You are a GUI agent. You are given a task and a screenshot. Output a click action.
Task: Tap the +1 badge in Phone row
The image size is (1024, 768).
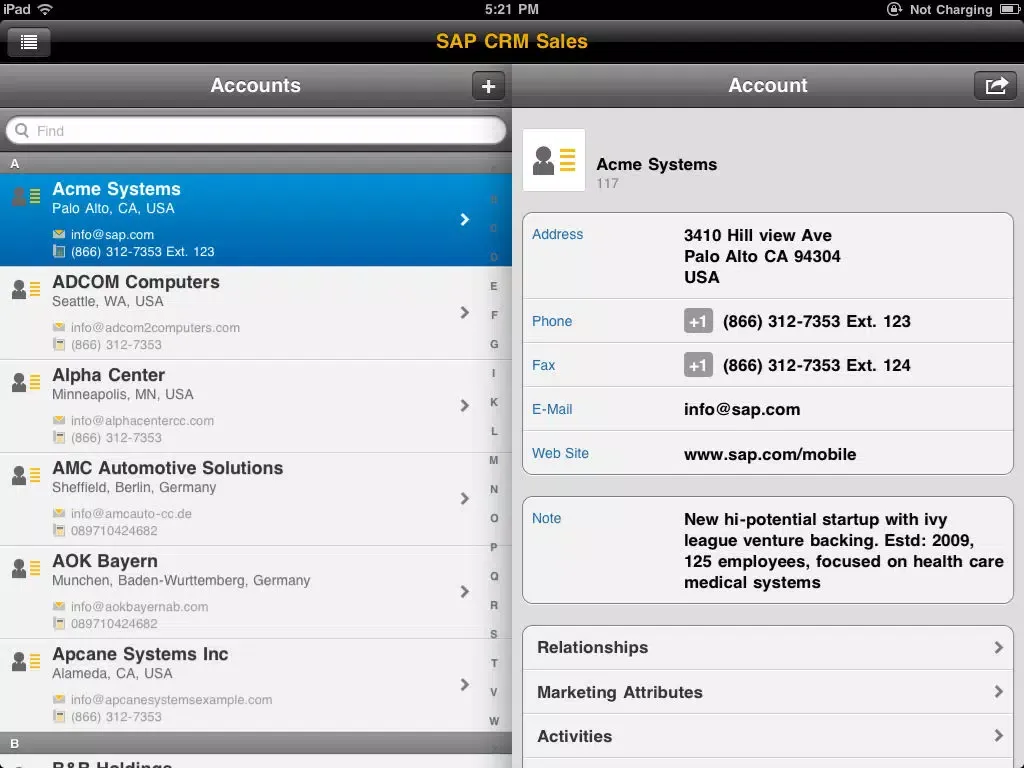pyautogui.click(x=698, y=321)
